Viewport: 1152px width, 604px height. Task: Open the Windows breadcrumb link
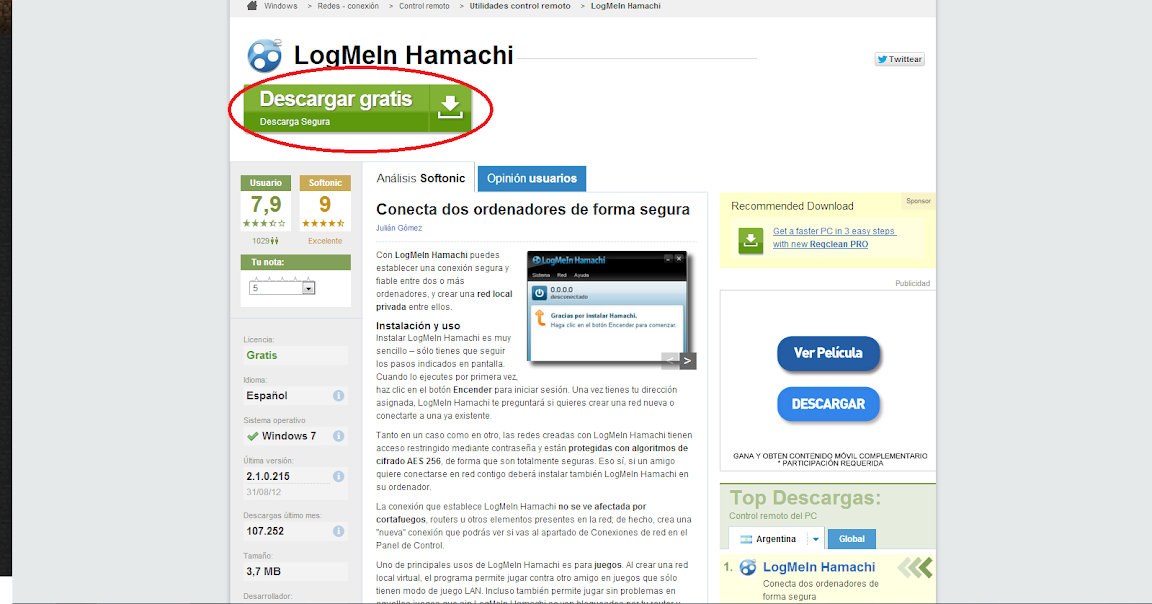click(281, 6)
